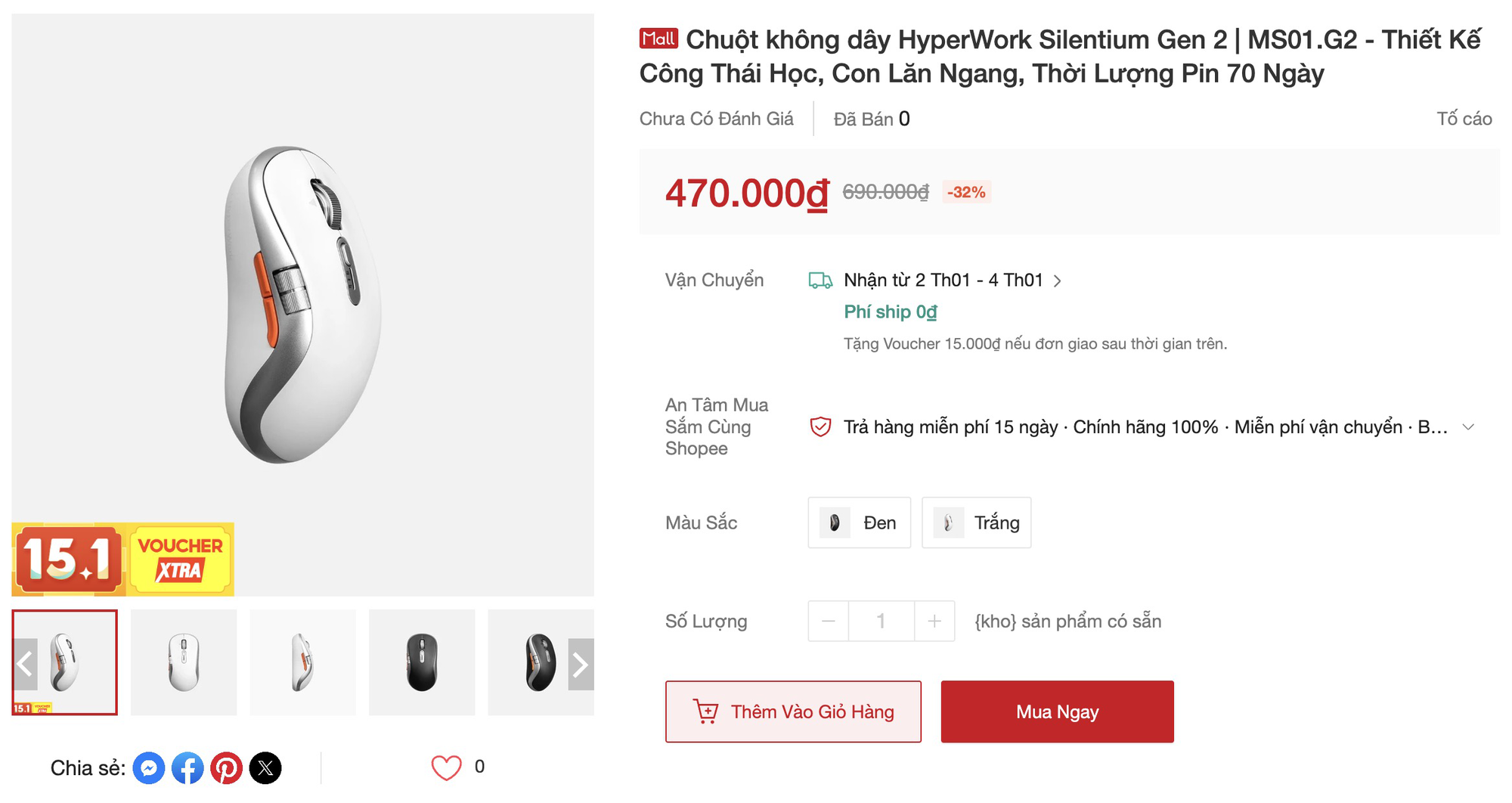Click the Tố cáo report link

[1464, 119]
